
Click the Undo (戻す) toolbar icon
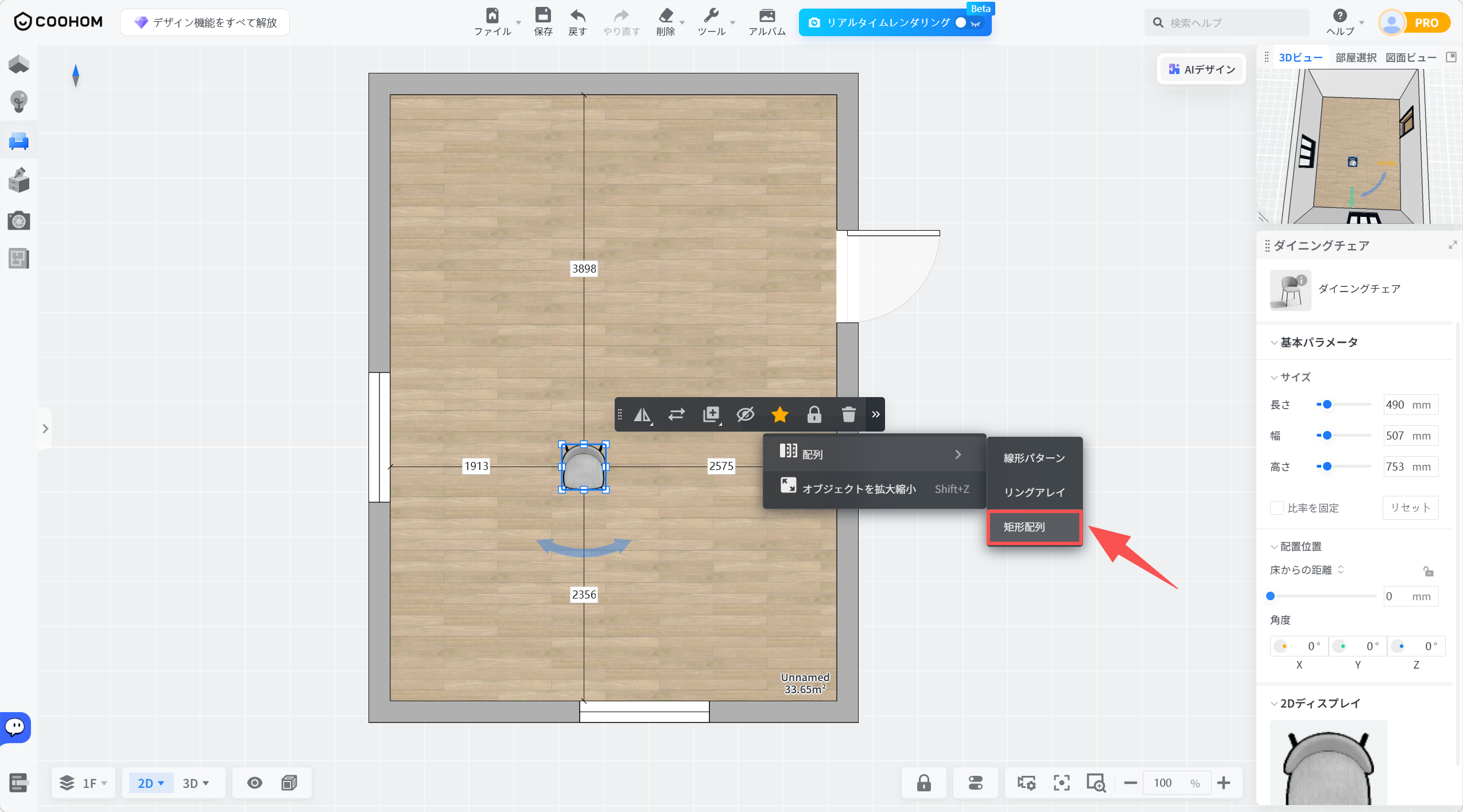(x=577, y=22)
